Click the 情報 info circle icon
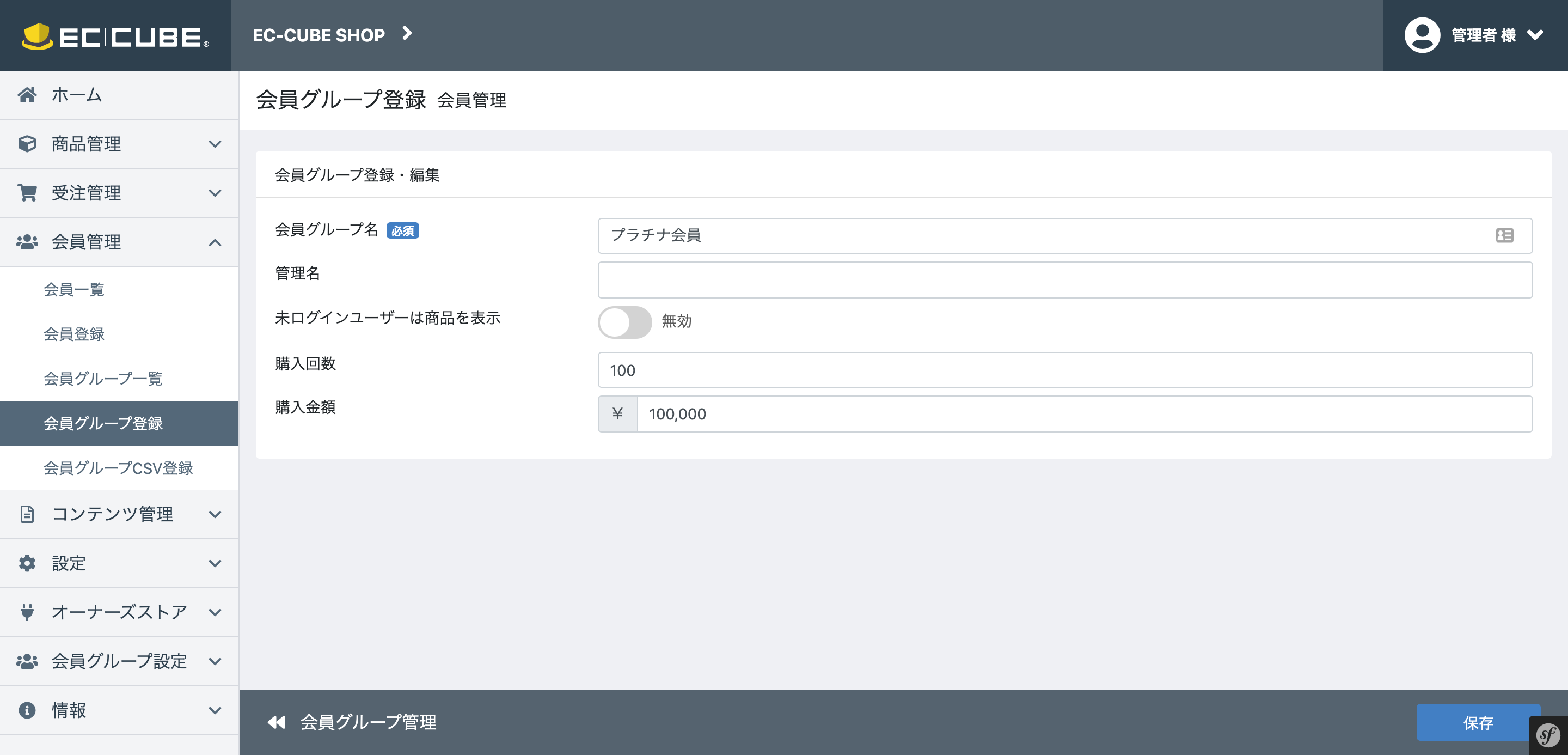1568x755 pixels. 27,710
